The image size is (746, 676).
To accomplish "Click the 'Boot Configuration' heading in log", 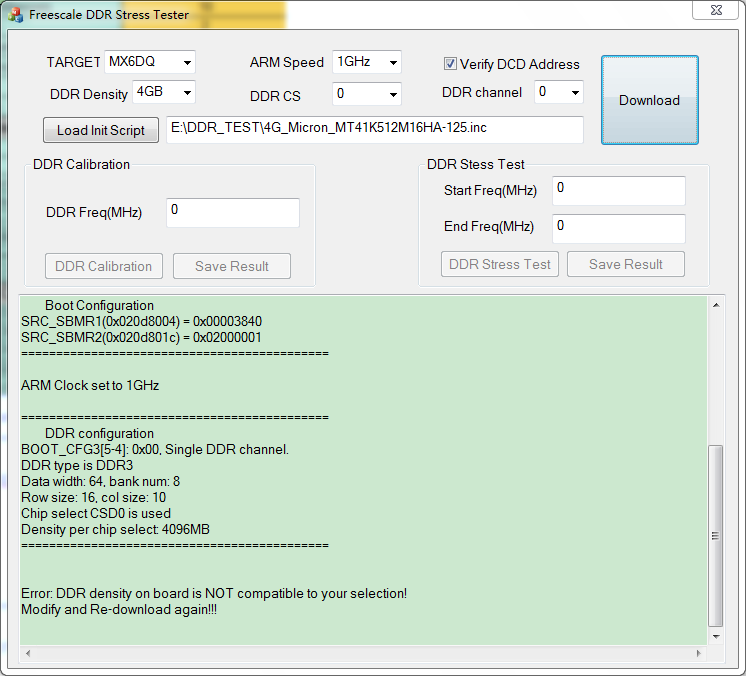I will tap(99, 305).
